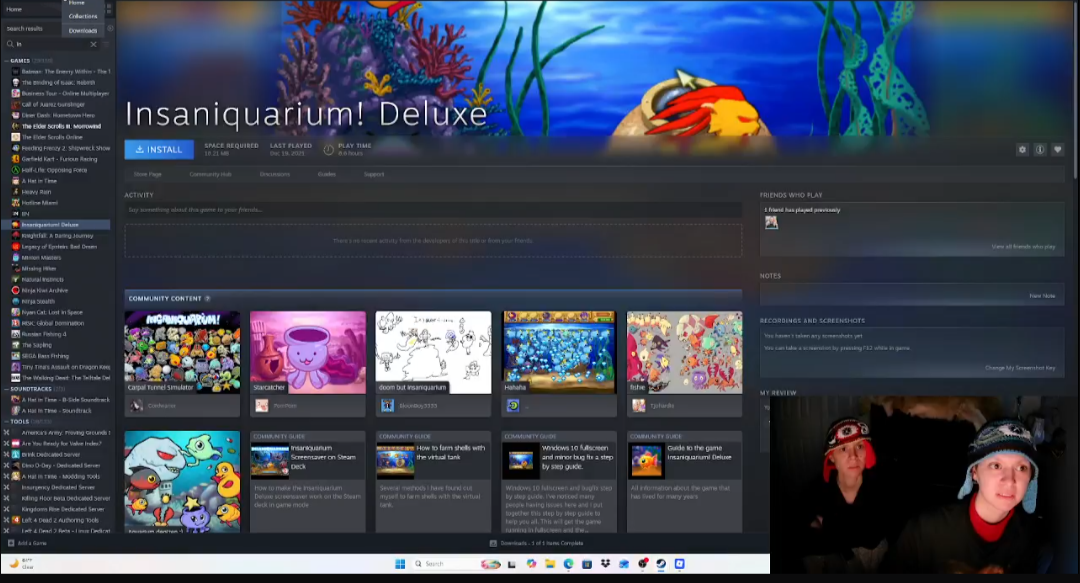This screenshot has width=1080, height=583.
Task: Click New Note in the Notes panel
Action: pos(1042,296)
